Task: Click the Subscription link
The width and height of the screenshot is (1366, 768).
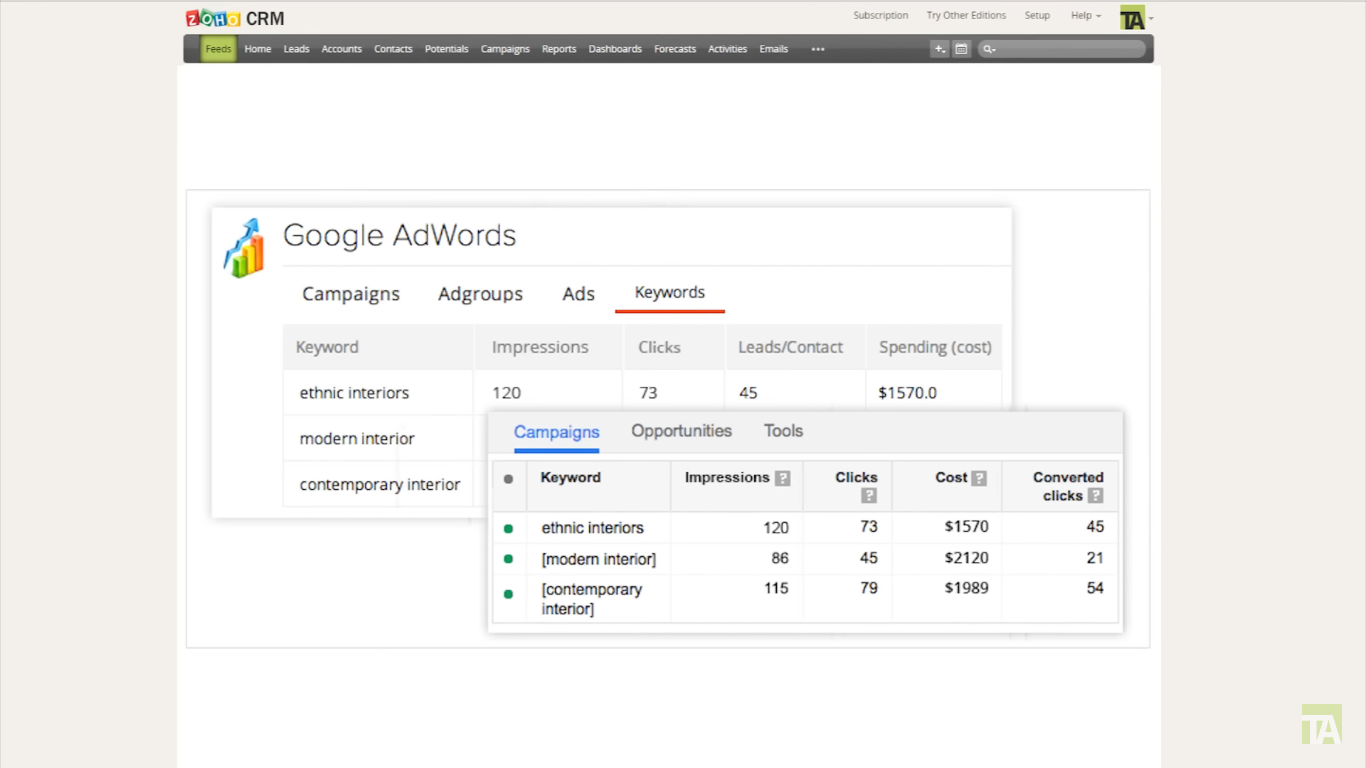Action: [881, 15]
